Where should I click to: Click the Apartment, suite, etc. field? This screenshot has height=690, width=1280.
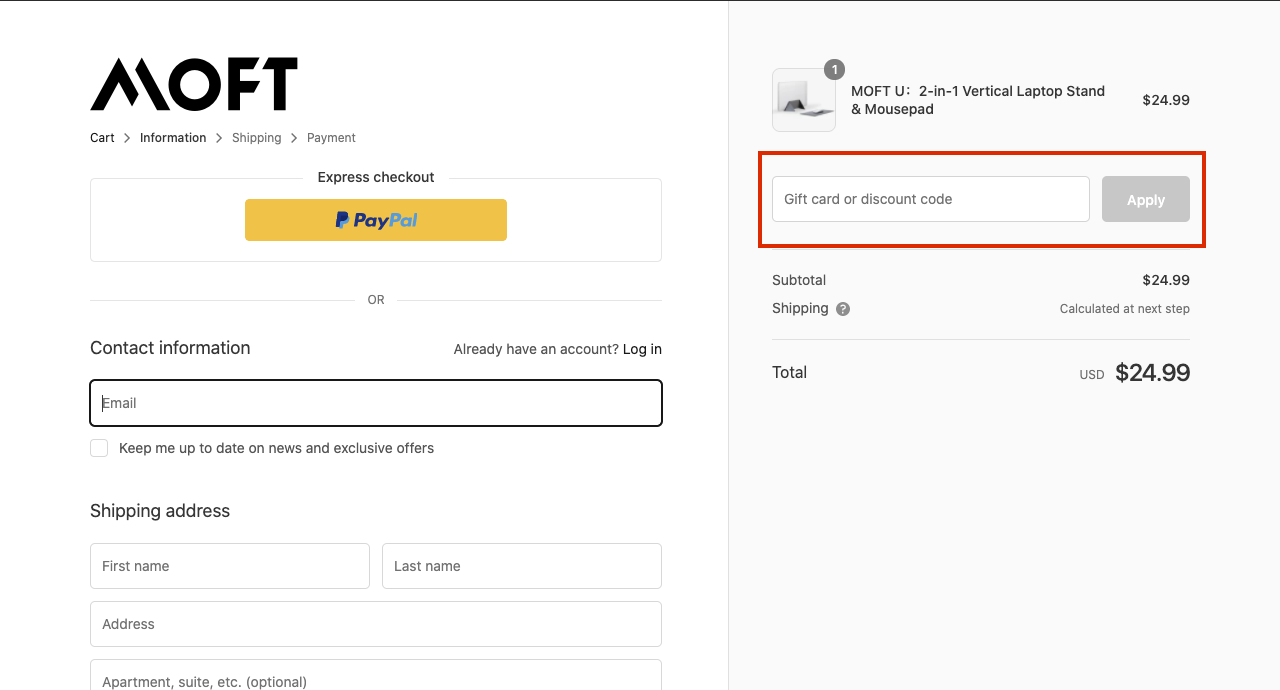pos(376,675)
